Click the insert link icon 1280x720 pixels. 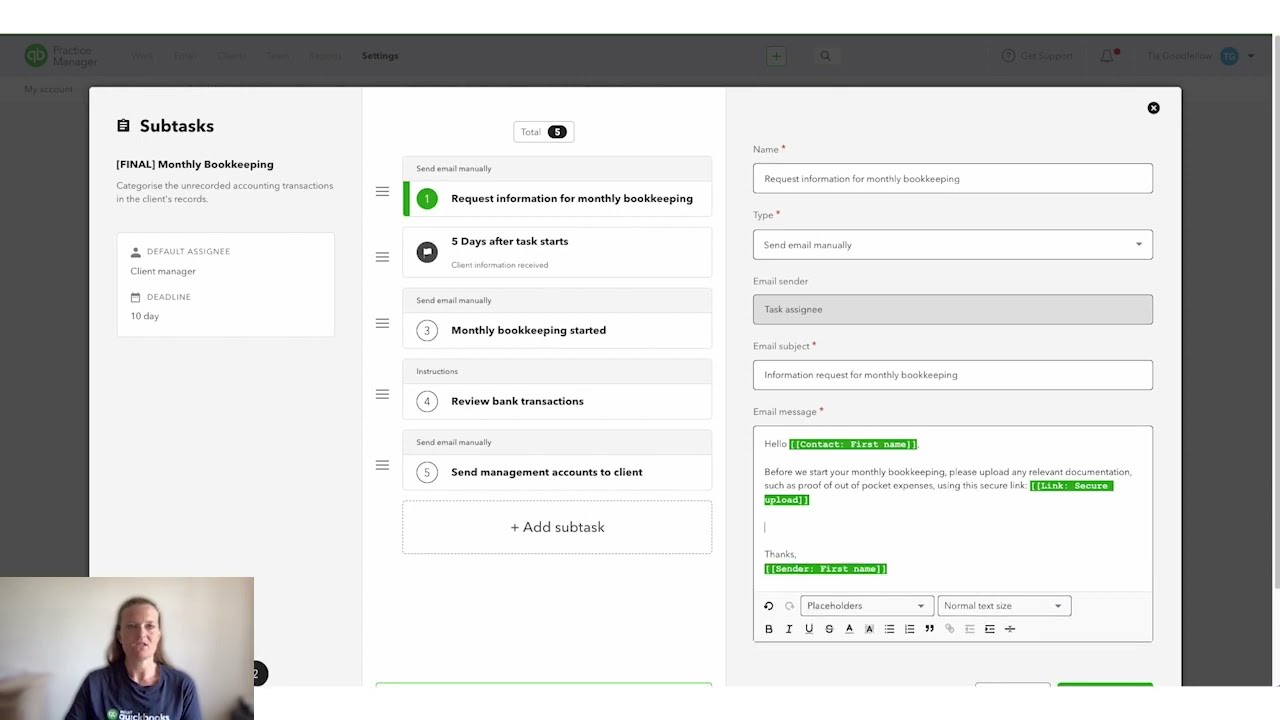950,629
